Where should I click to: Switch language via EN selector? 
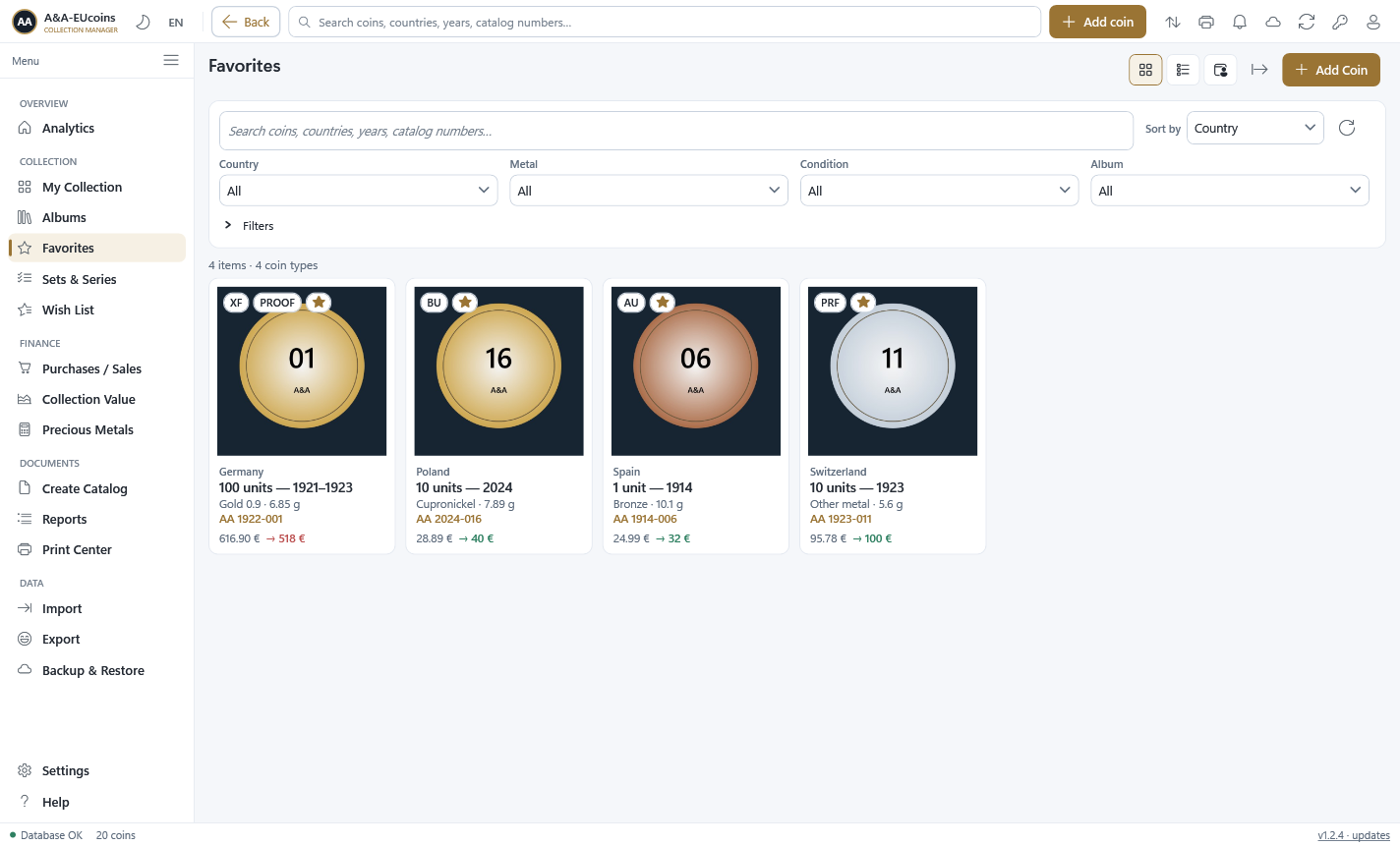[176, 22]
